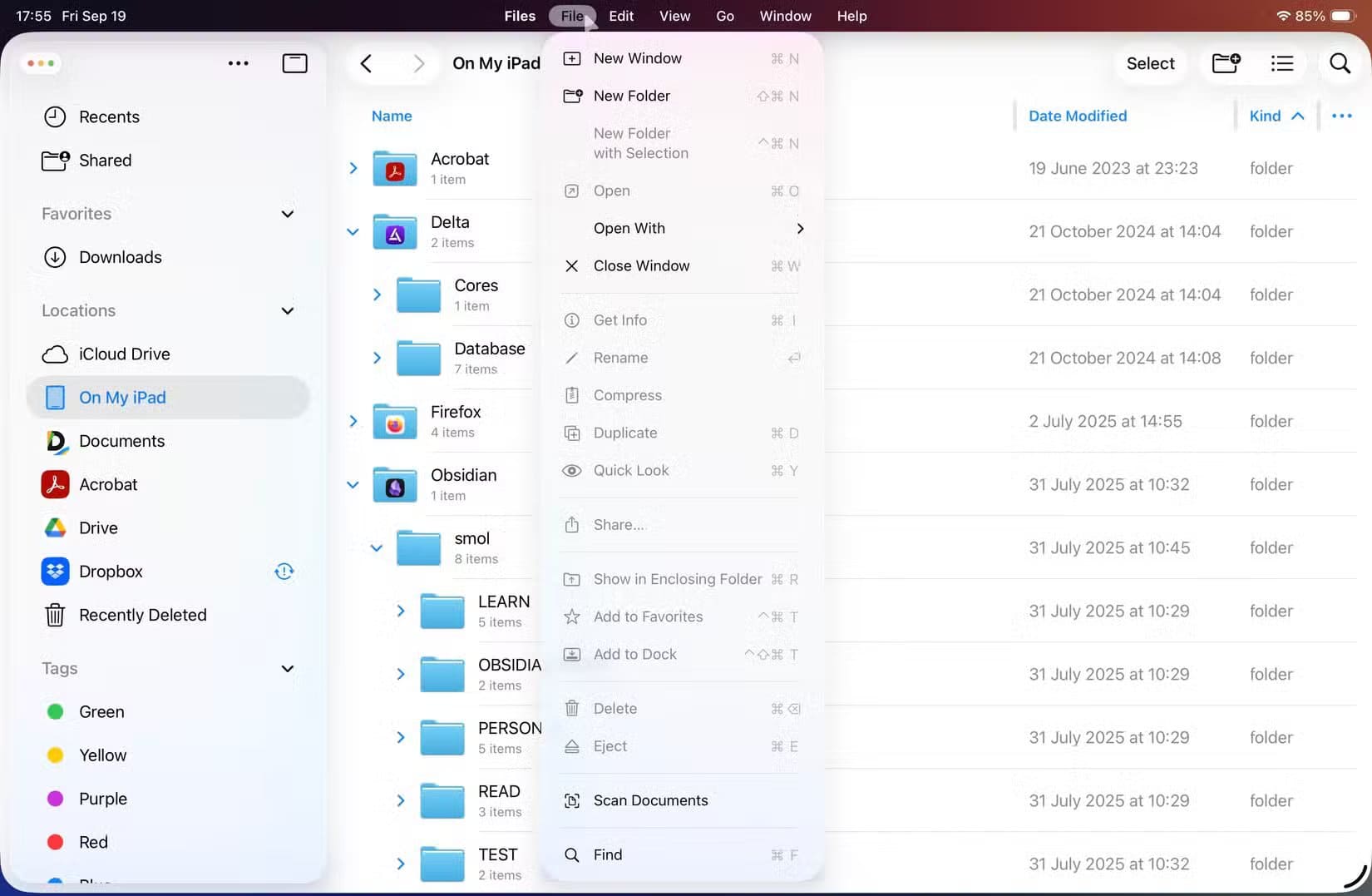Viewport: 1372px width, 896px height.
Task: Open search with magnifier icon
Action: (x=1340, y=63)
